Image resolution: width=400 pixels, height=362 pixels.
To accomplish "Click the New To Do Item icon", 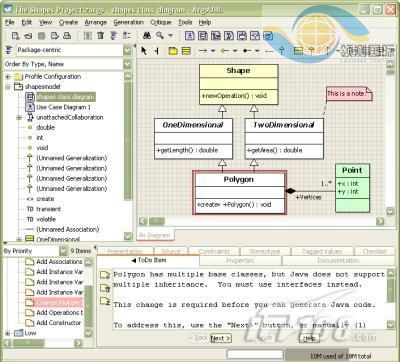I will (105, 275).
